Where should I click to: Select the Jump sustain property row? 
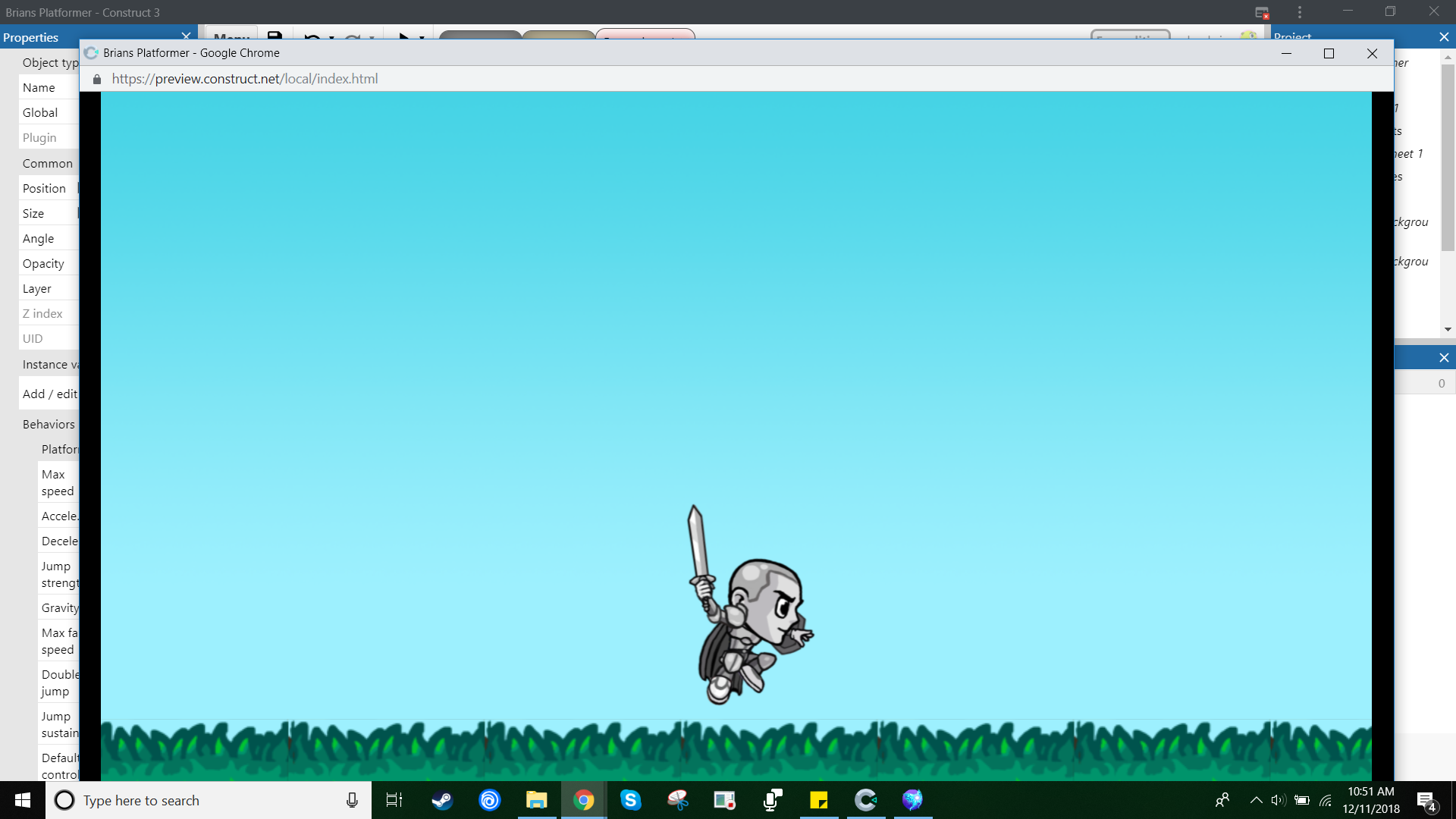[x=58, y=725]
